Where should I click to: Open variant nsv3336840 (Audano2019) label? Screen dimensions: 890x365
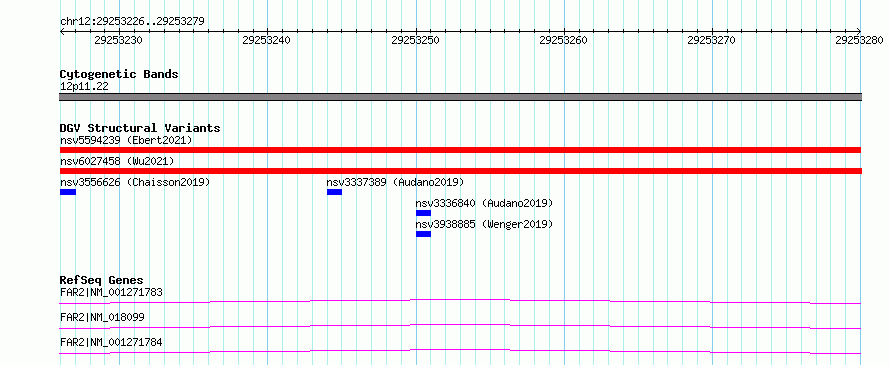click(484, 203)
